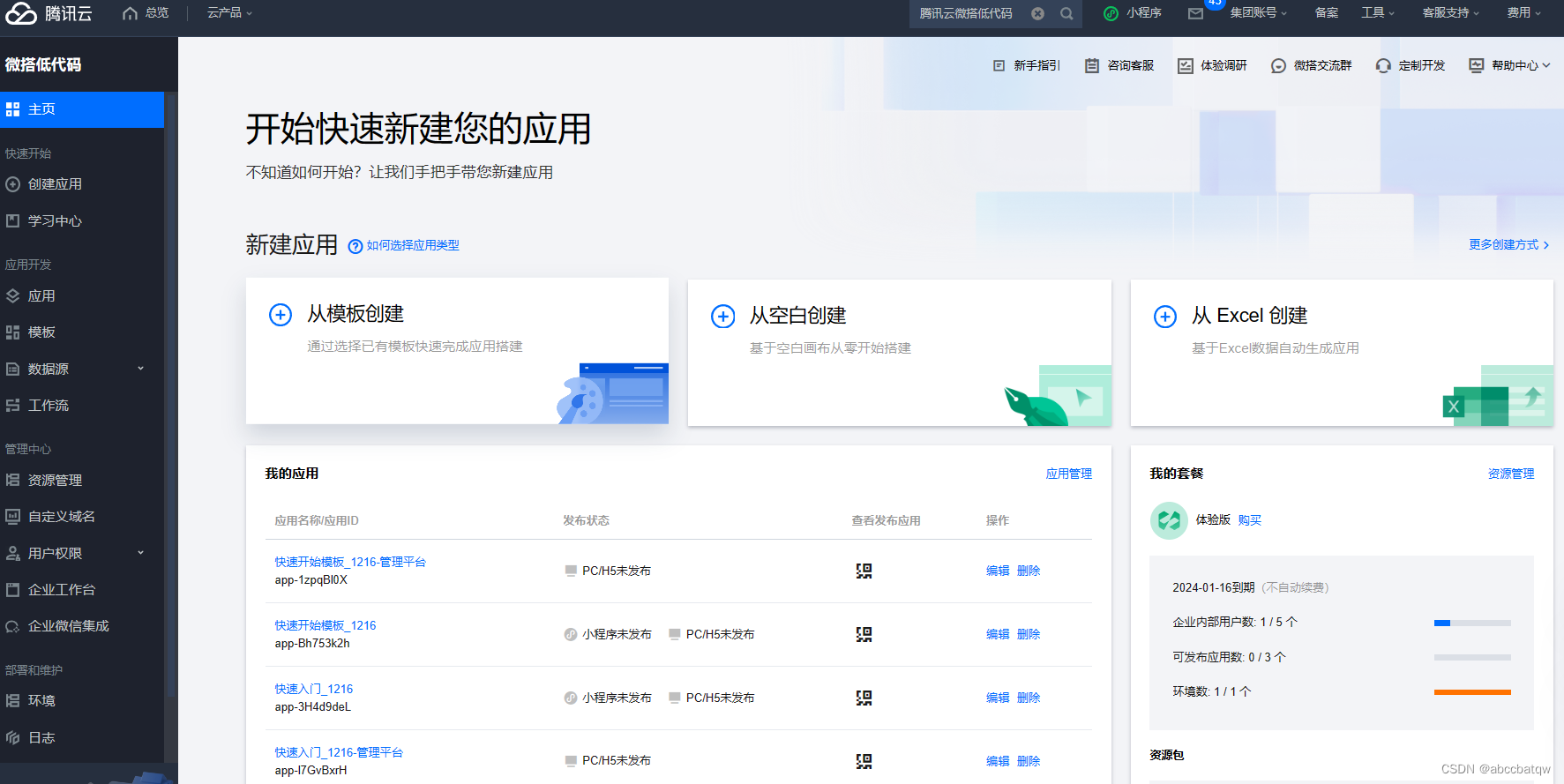
Task: Click 可发布应用数 usage progress bar
Action: pos(1472,658)
